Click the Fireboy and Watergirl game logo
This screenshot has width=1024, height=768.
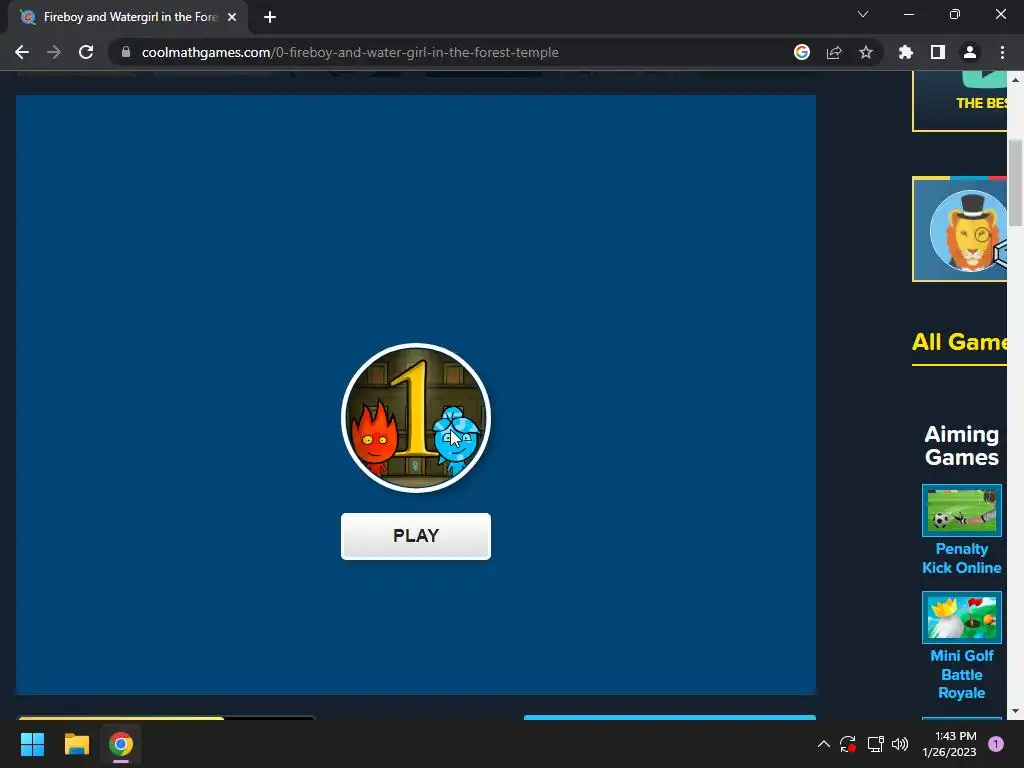415,417
